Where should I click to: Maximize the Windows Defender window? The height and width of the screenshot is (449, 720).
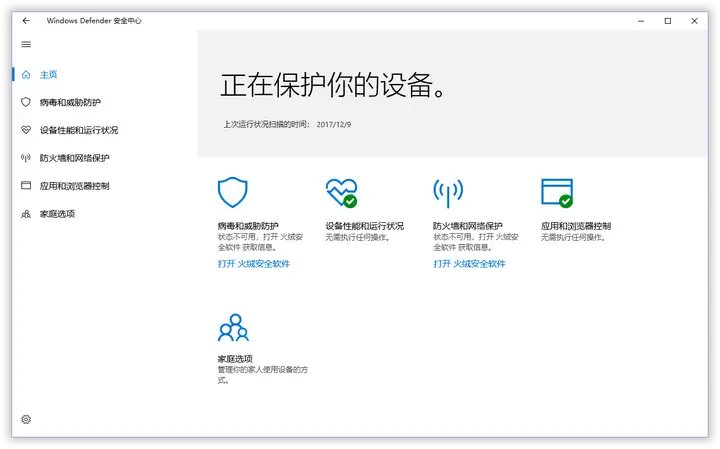[x=668, y=21]
